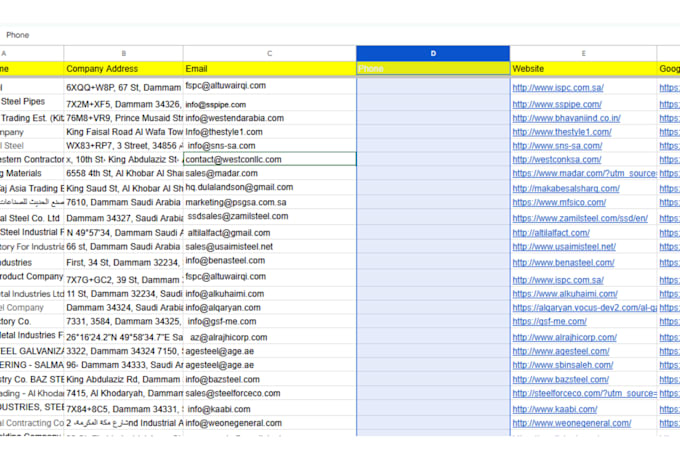The image size is (680, 459).
Task: Select the 66 st, Dammam Saudi Arabia address
Action: (x=123, y=247)
